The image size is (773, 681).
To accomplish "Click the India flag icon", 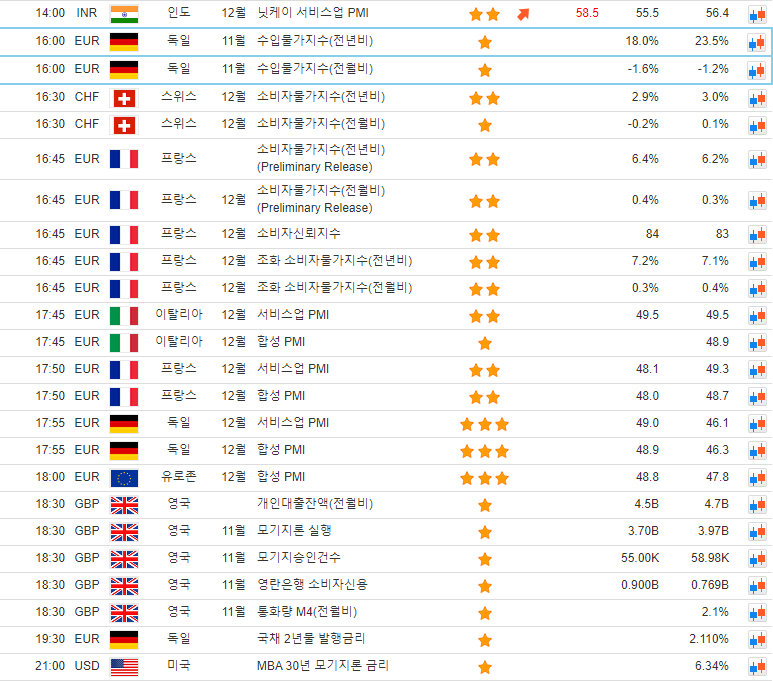I will click(124, 14).
